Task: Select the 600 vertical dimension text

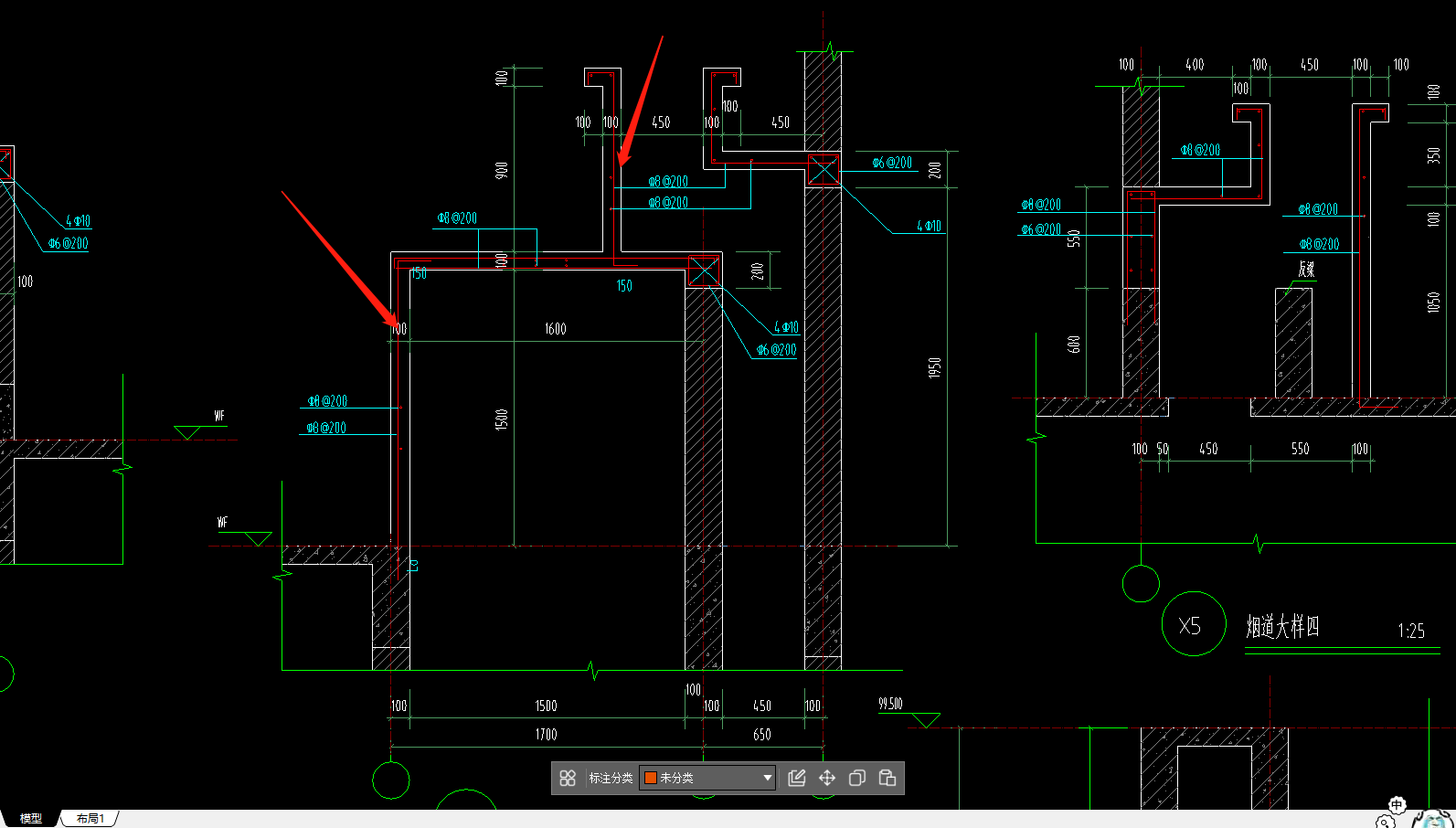Action: coord(1074,345)
